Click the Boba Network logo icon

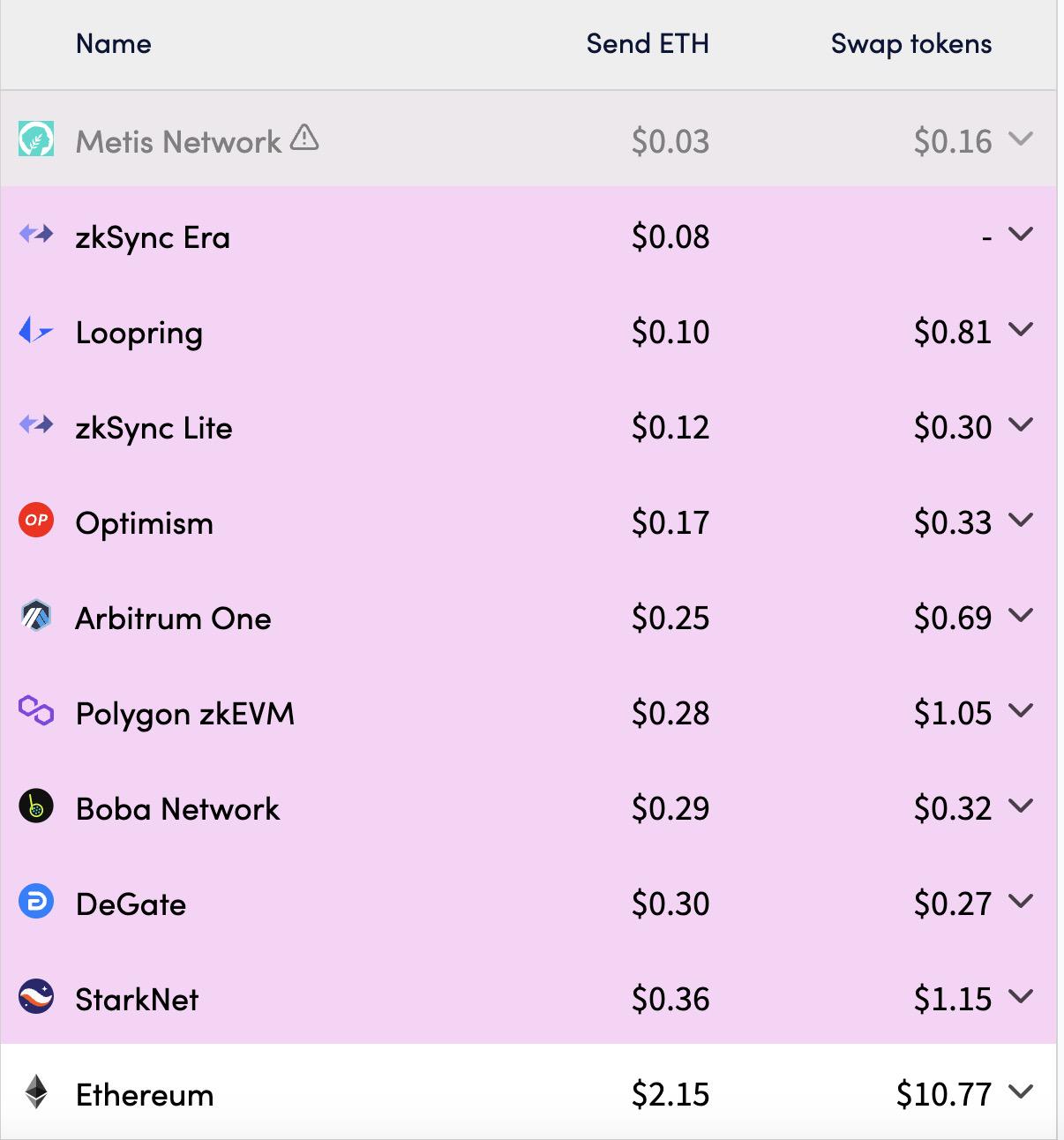point(36,806)
